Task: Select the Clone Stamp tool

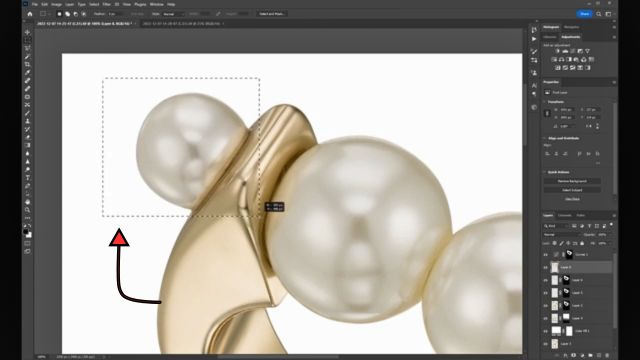Action: pyautogui.click(x=27, y=121)
